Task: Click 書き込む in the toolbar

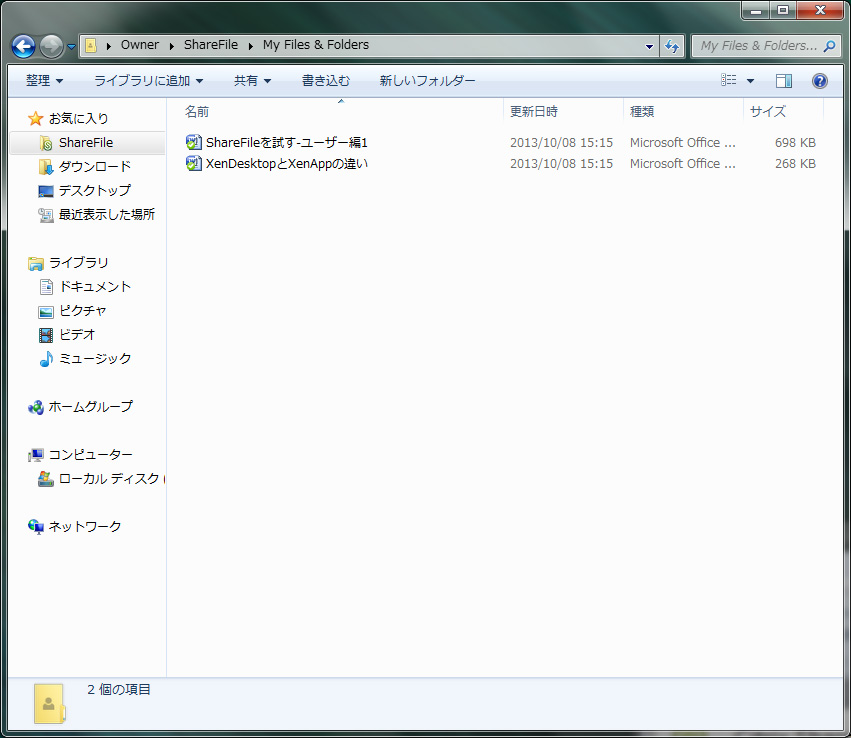Action: tap(326, 81)
